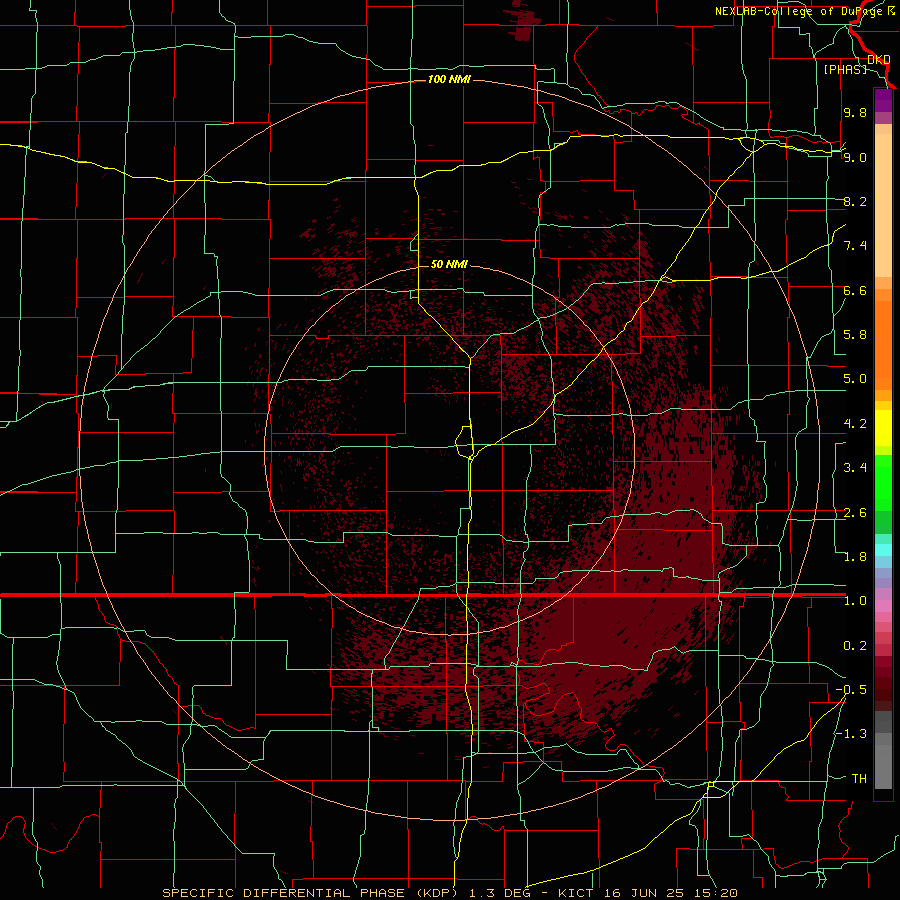Click the DKD label above the color scale
This screenshot has height=900, width=900.
(x=879, y=60)
